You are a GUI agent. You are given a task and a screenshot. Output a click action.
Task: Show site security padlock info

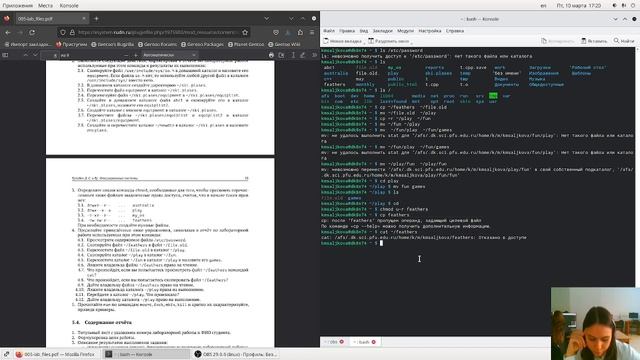pos(72,32)
